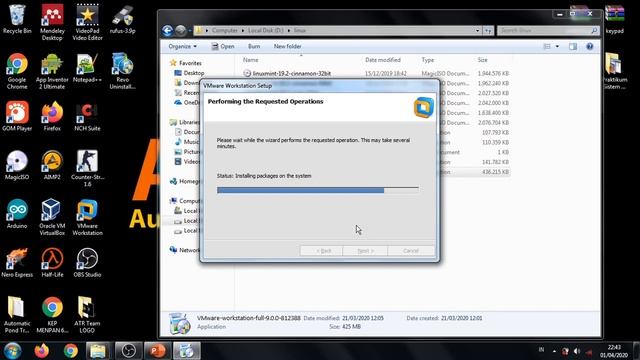Screen dimensions: 640x360
Task: Click Open in Explorer toolbar
Action: pos(223,47)
